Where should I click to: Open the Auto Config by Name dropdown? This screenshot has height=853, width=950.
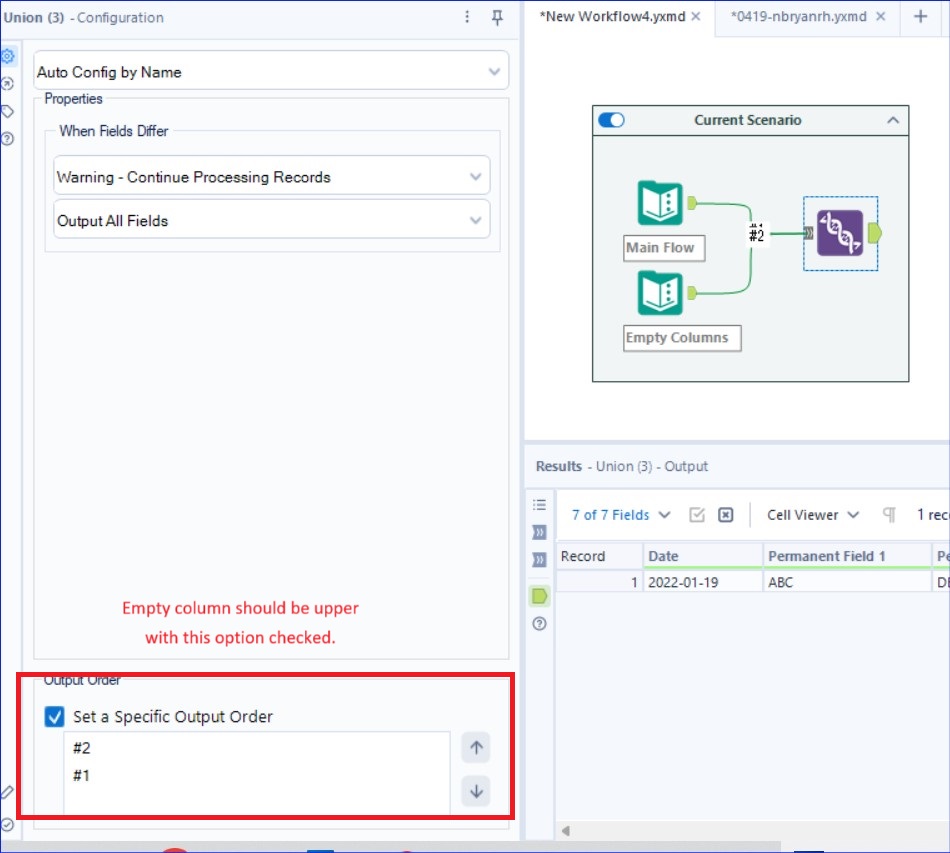pyautogui.click(x=270, y=72)
